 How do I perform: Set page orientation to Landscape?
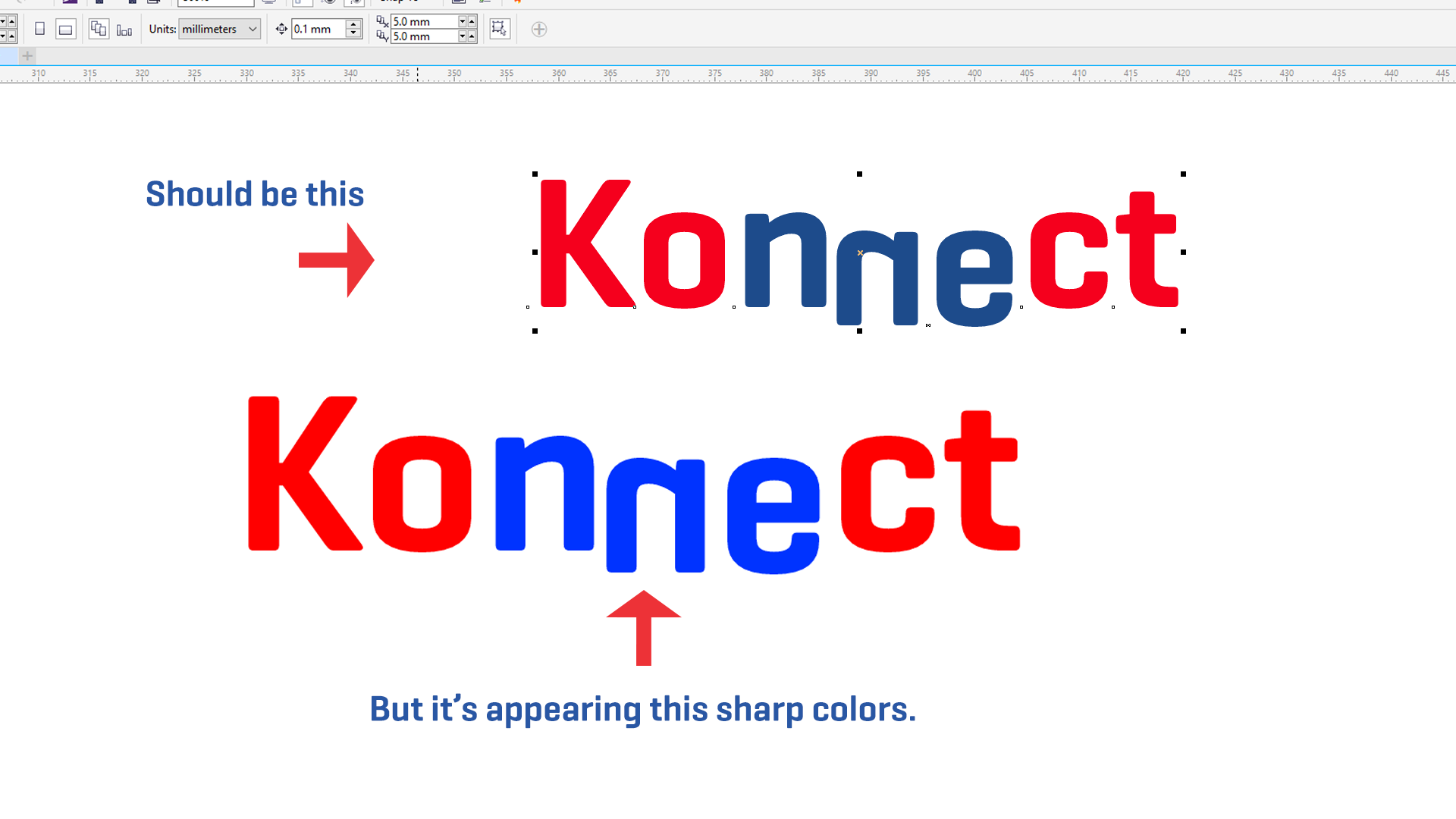point(66,29)
